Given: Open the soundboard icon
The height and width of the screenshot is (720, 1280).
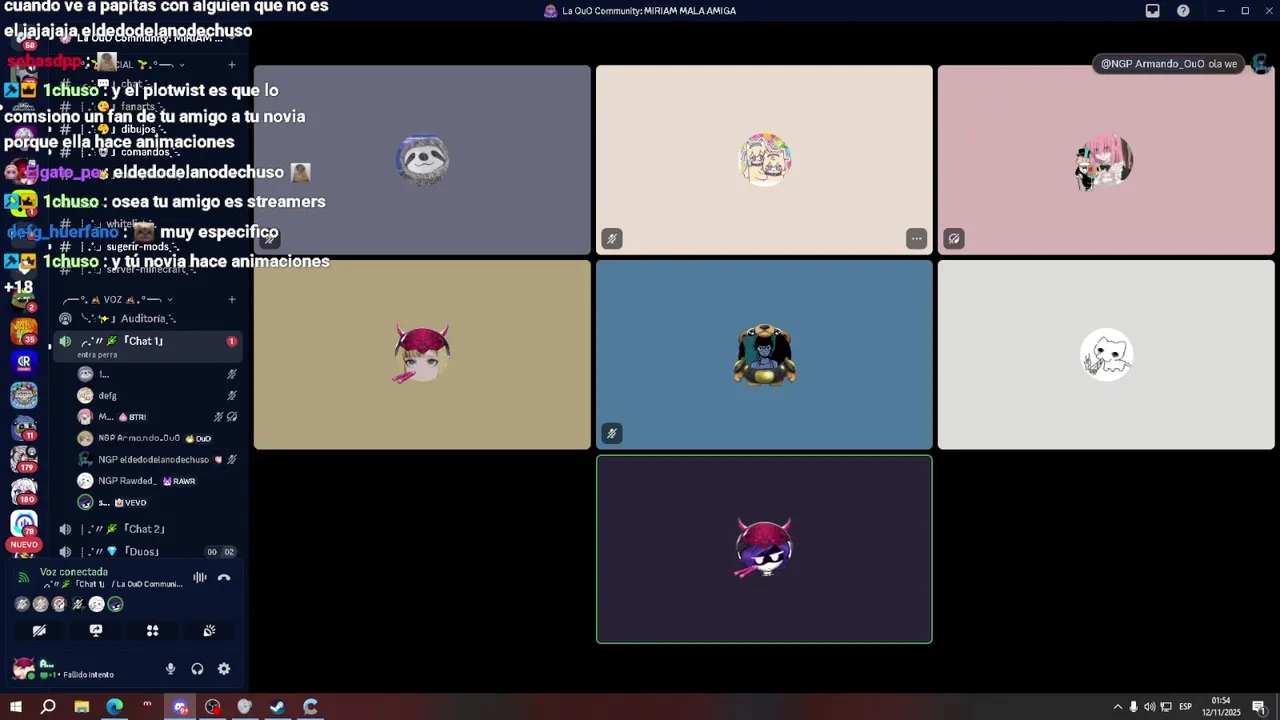Looking at the screenshot, I should [209, 631].
